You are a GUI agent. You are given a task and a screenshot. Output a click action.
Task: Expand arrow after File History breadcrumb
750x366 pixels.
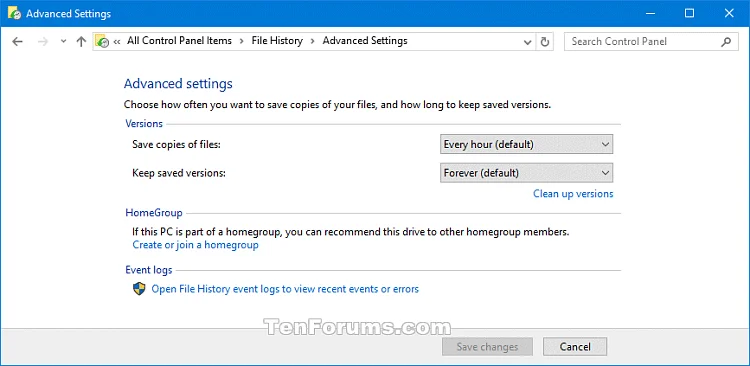click(312, 42)
